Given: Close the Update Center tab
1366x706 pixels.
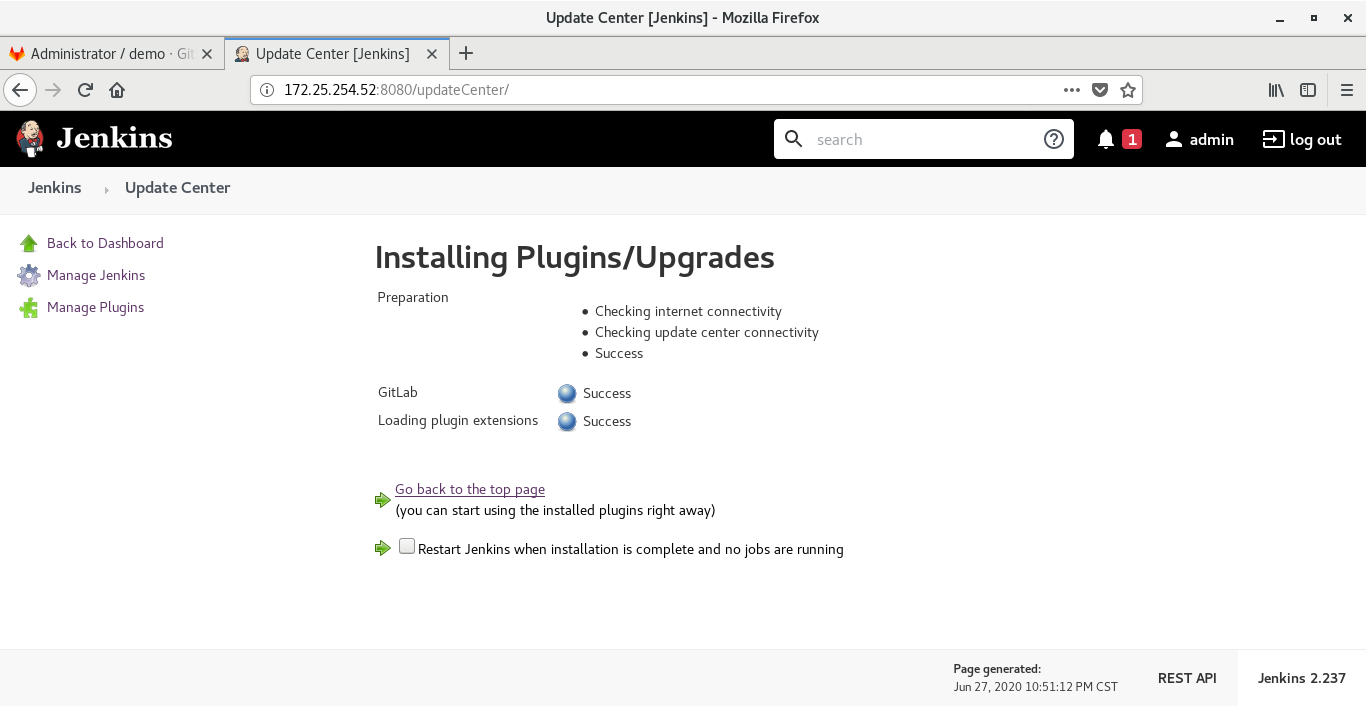Looking at the screenshot, I should coord(432,54).
